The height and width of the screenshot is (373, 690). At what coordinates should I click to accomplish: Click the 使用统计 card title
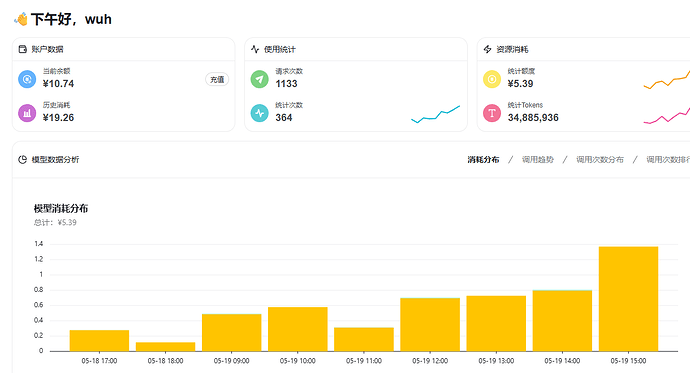tap(280, 49)
